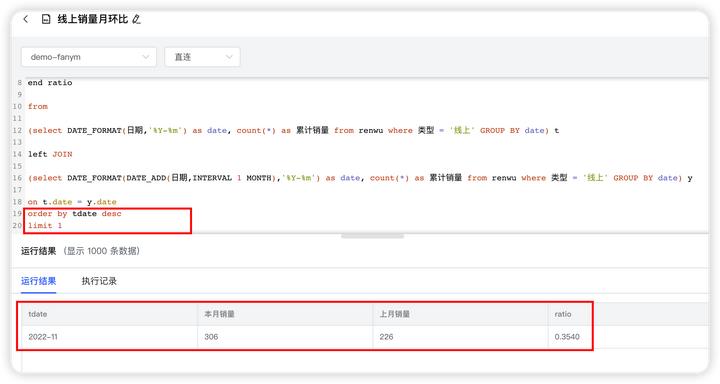Select the cell value 2022-11

[43, 337]
